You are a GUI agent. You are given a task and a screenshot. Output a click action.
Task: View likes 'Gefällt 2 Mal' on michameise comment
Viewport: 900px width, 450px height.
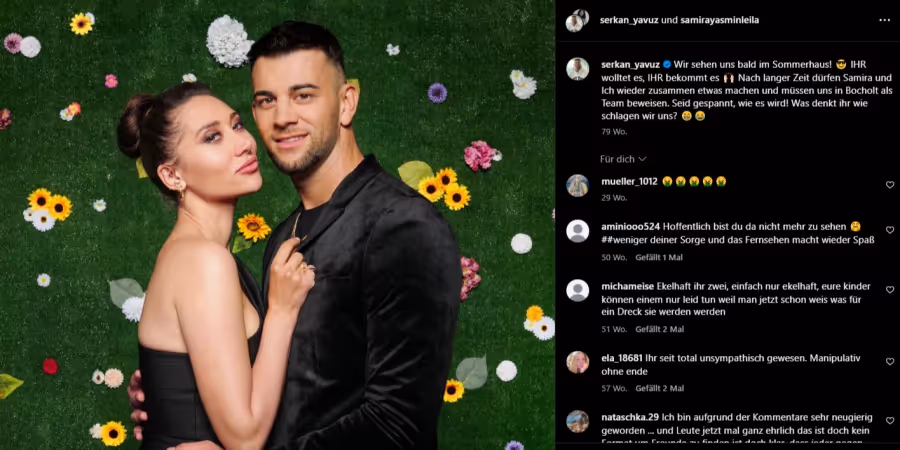pyautogui.click(x=660, y=329)
